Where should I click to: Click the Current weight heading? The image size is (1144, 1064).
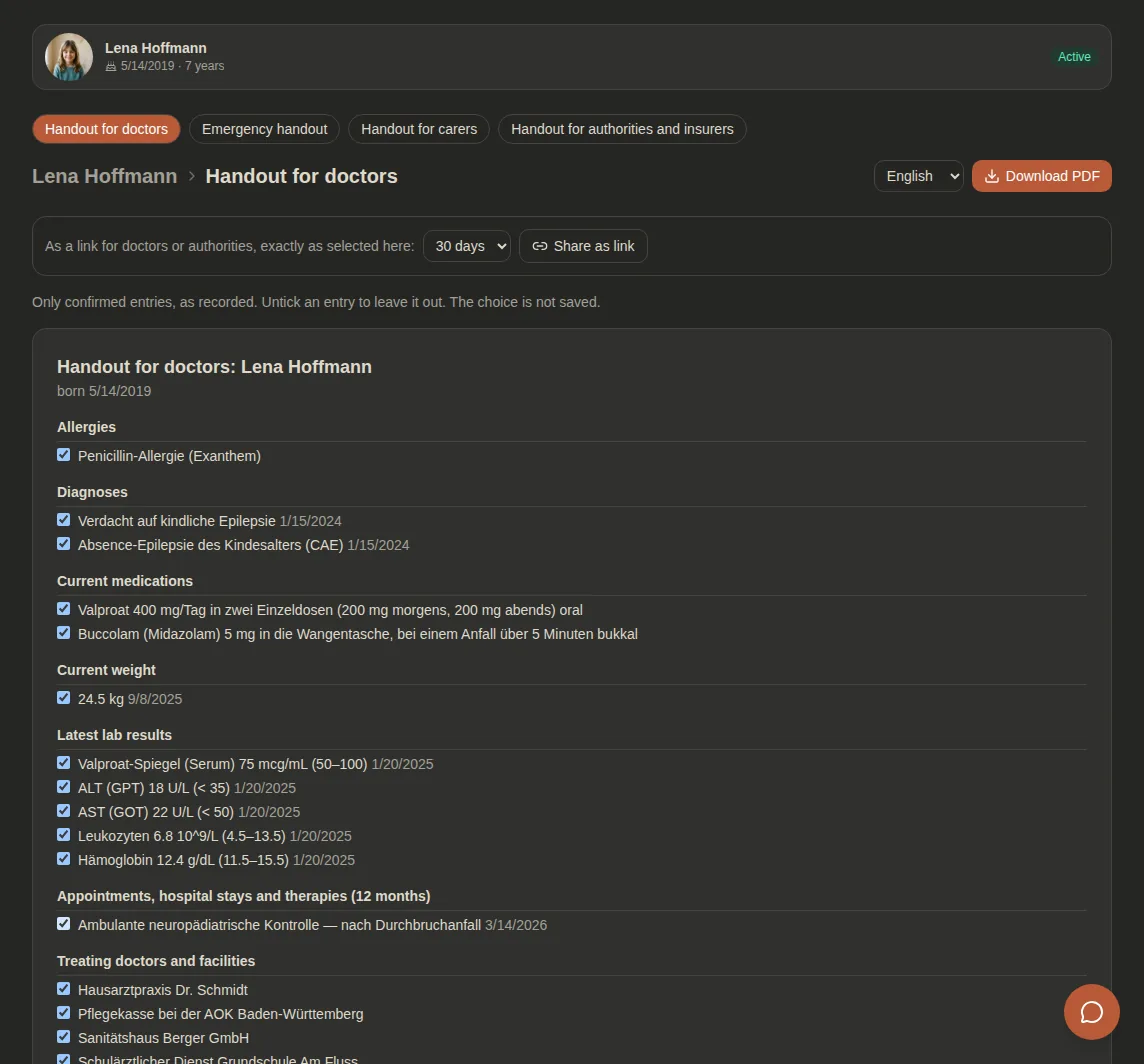click(107, 670)
